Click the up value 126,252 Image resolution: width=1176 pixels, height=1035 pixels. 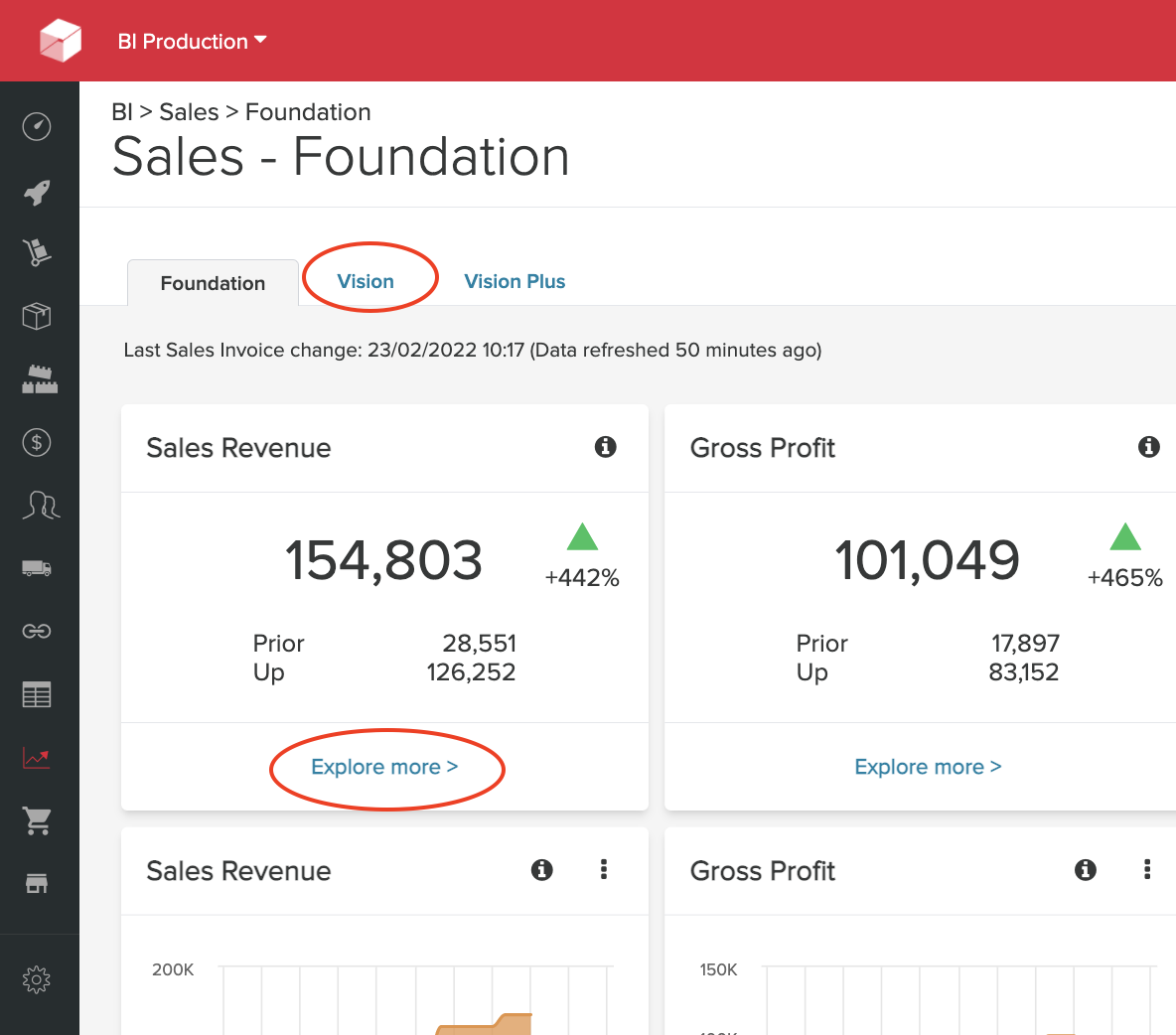click(x=471, y=672)
